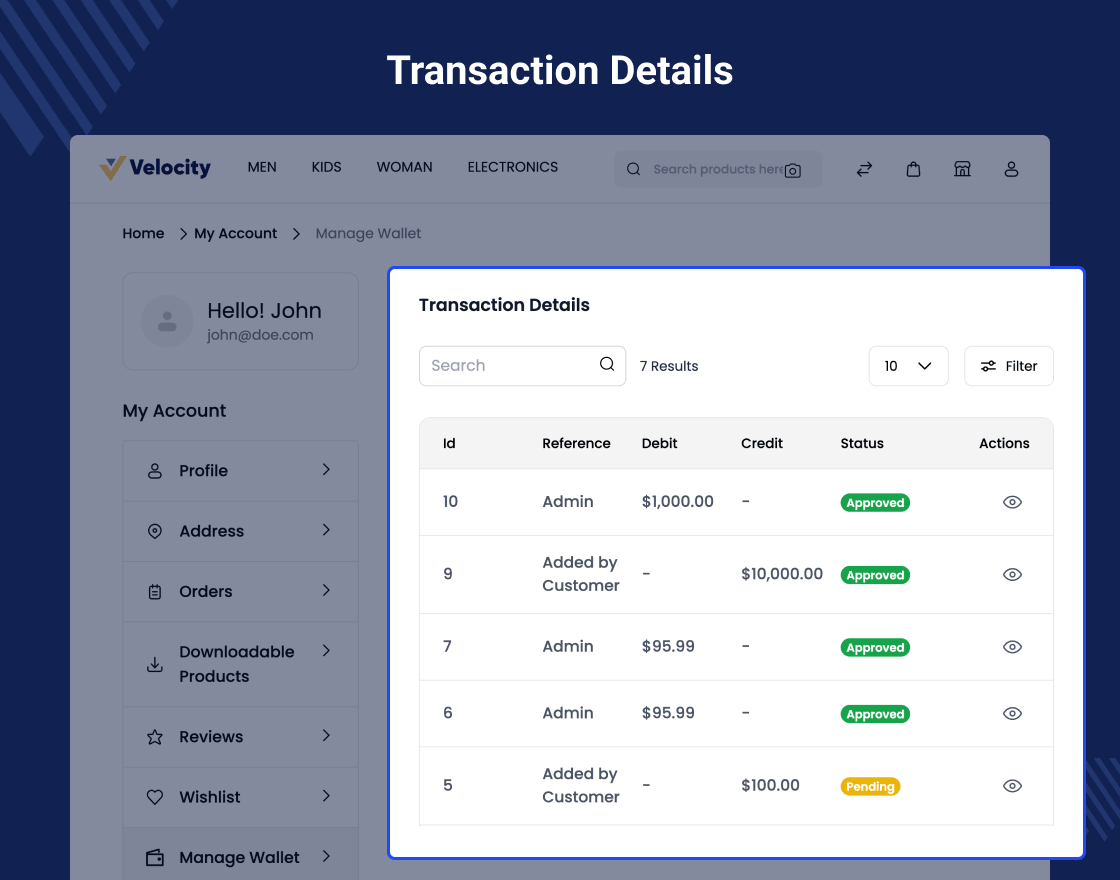Viewport: 1120px width, 880px height.
Task: Expand the Profile chevron
Action: [326, 469]
